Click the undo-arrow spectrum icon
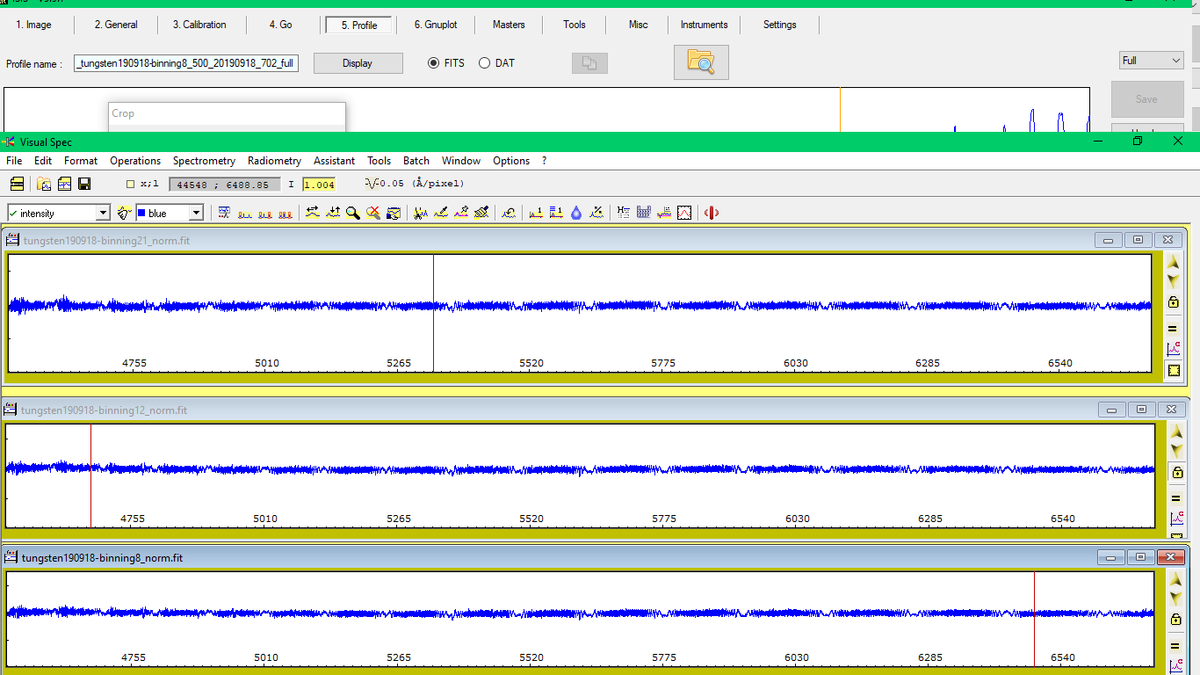 coord(508,212)
